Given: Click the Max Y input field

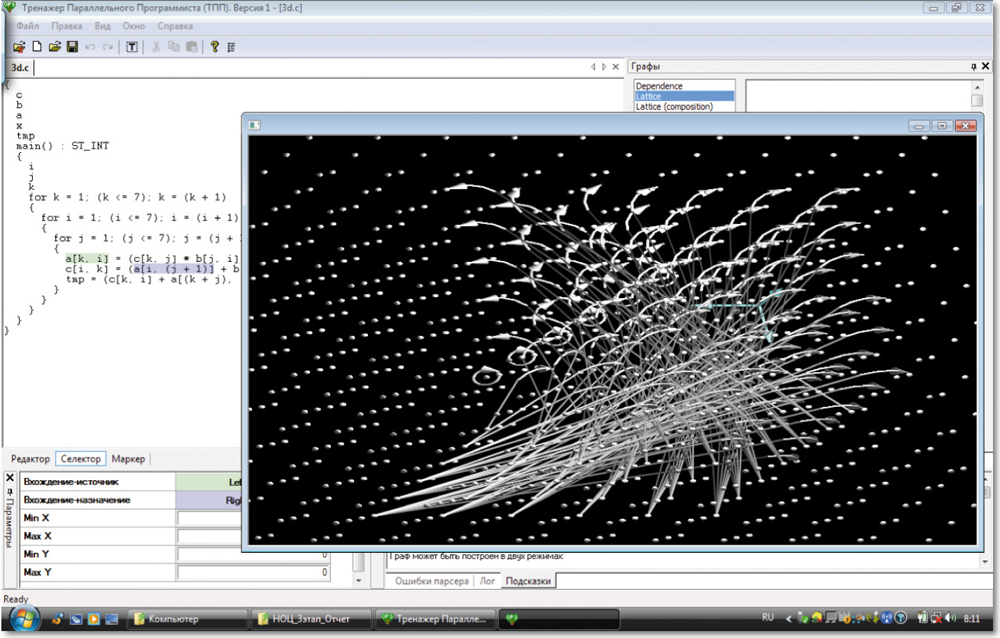Looking at the screenshot, I should 254,573.
